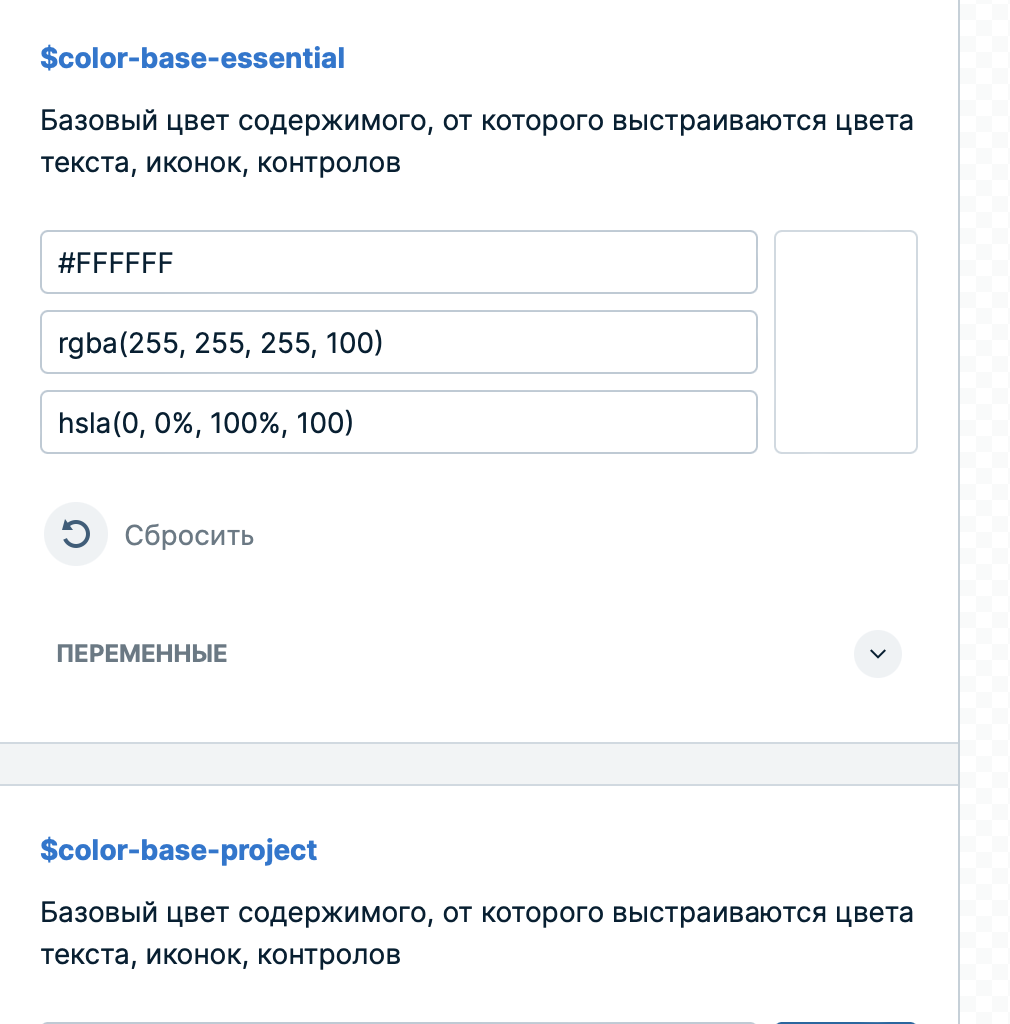Click the rgba(255, 255, 255, 100) field

[x=398, y=342]
